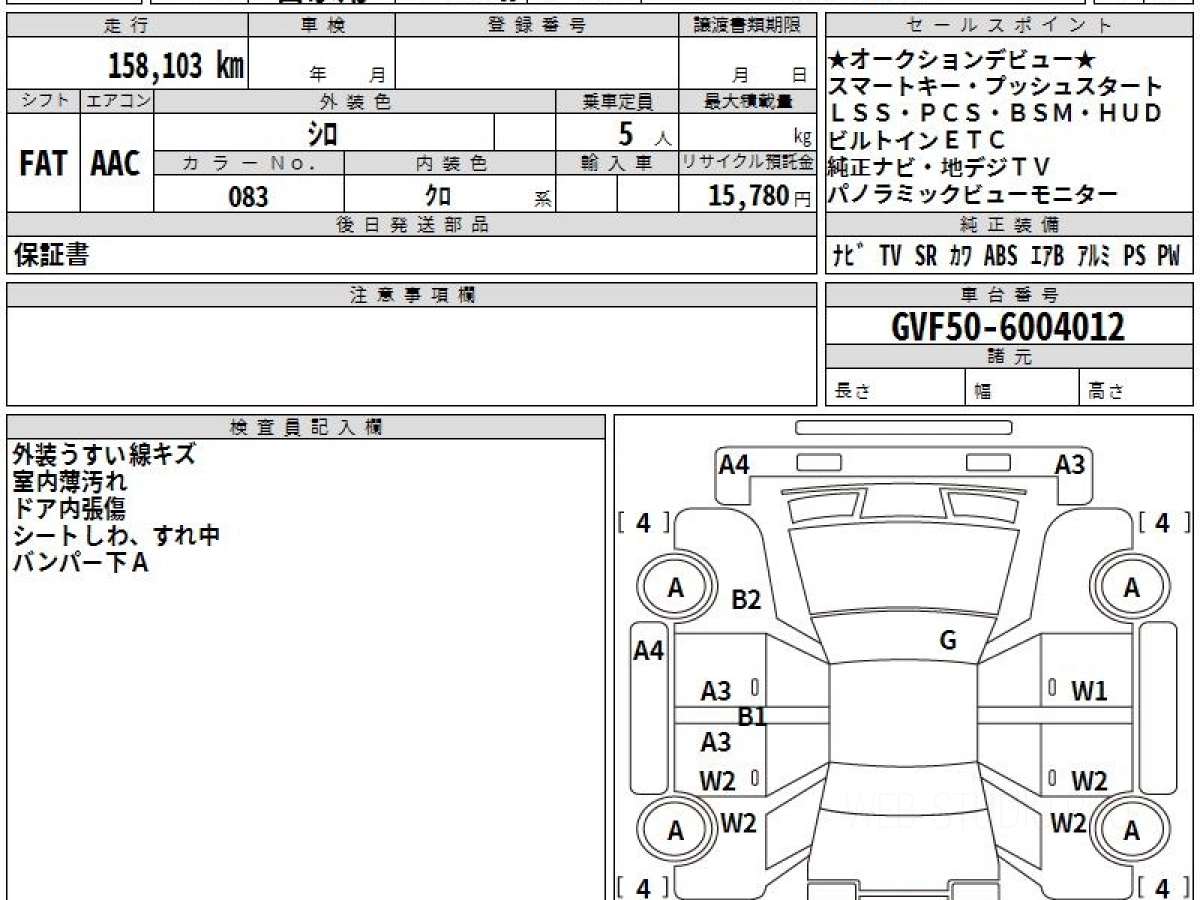Click the 走行 header cell
The width and height of the screenshot is (1200, 900).
pos(126,26)
